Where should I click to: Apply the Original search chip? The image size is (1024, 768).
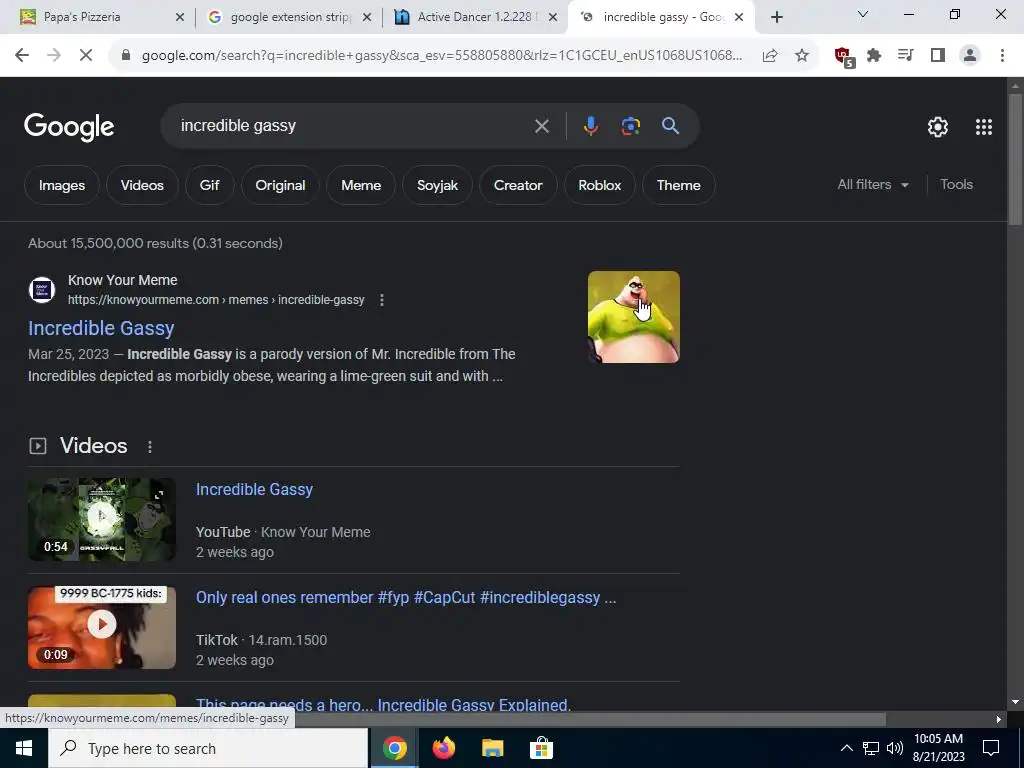[x=280, y=185]
